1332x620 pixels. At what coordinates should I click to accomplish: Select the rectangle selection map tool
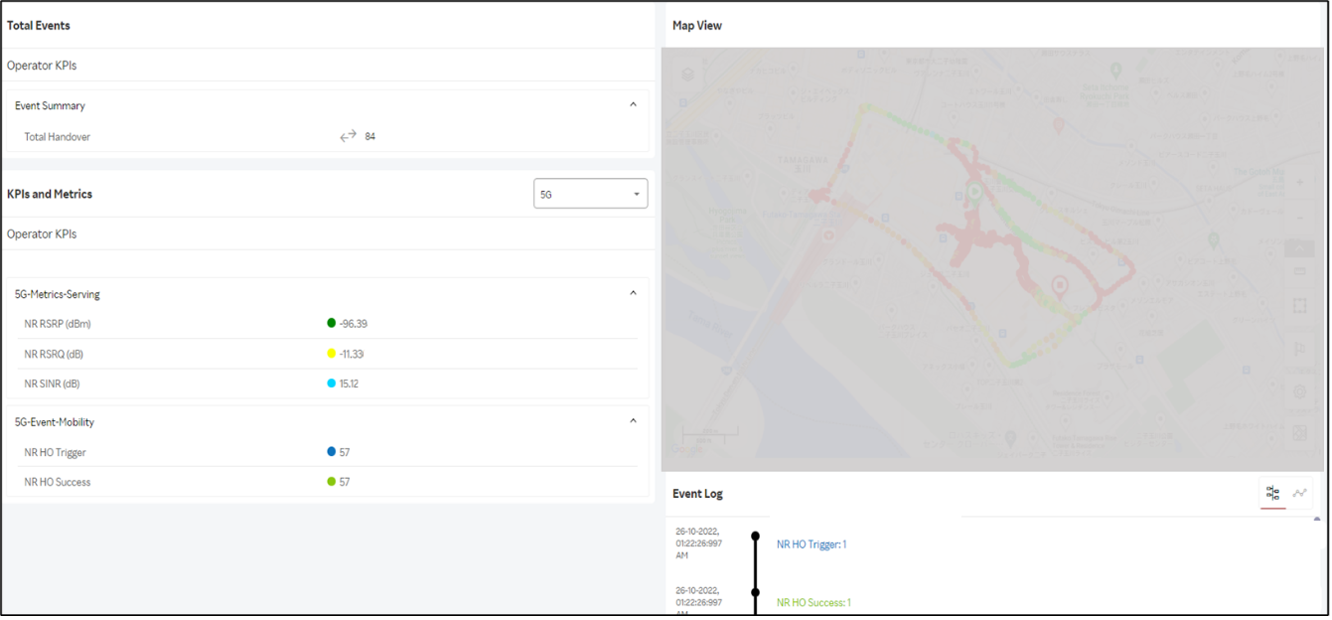coord(1300,306)
